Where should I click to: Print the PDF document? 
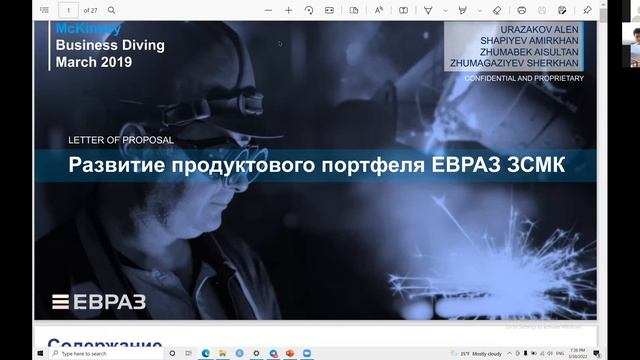pyautogui.click(x=521, y=10)
